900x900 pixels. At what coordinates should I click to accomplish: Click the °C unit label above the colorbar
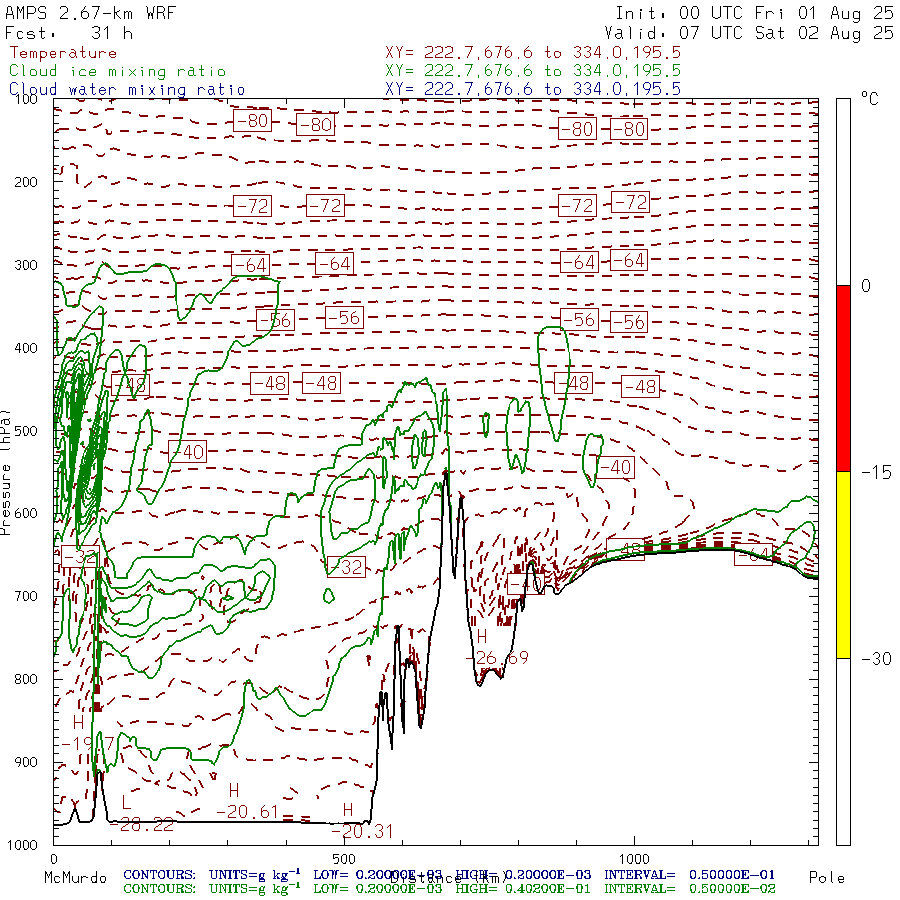pos(870,99)
